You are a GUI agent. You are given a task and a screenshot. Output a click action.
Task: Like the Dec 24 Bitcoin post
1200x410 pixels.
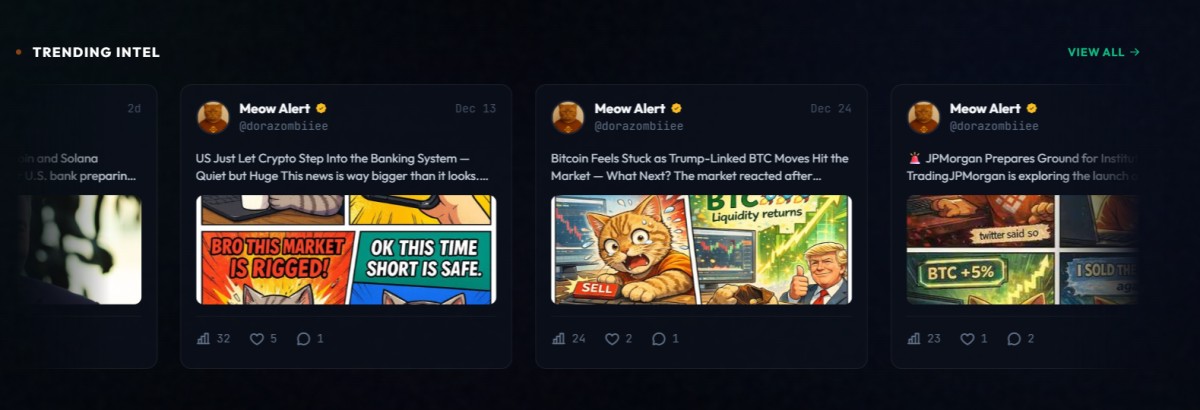[612, 339]
